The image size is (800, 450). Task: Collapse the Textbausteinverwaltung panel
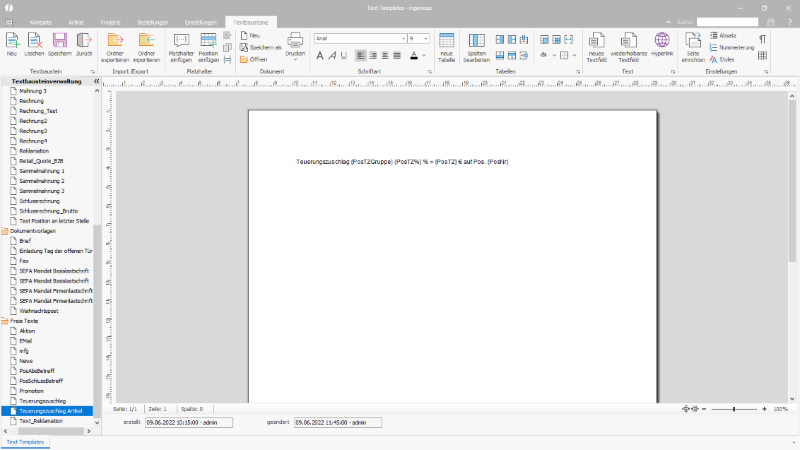click(x=96, y=81)
